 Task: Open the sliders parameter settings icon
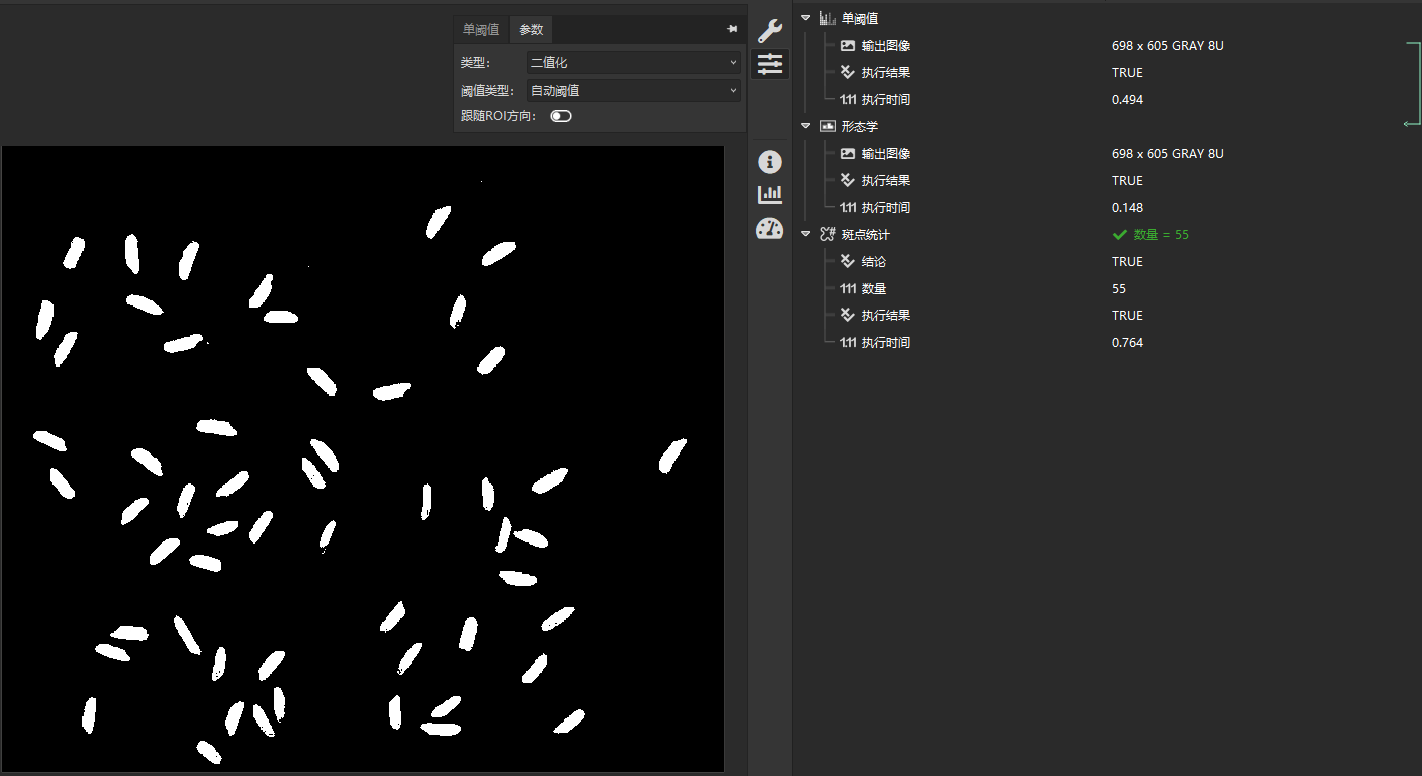[x=769, y=64]
